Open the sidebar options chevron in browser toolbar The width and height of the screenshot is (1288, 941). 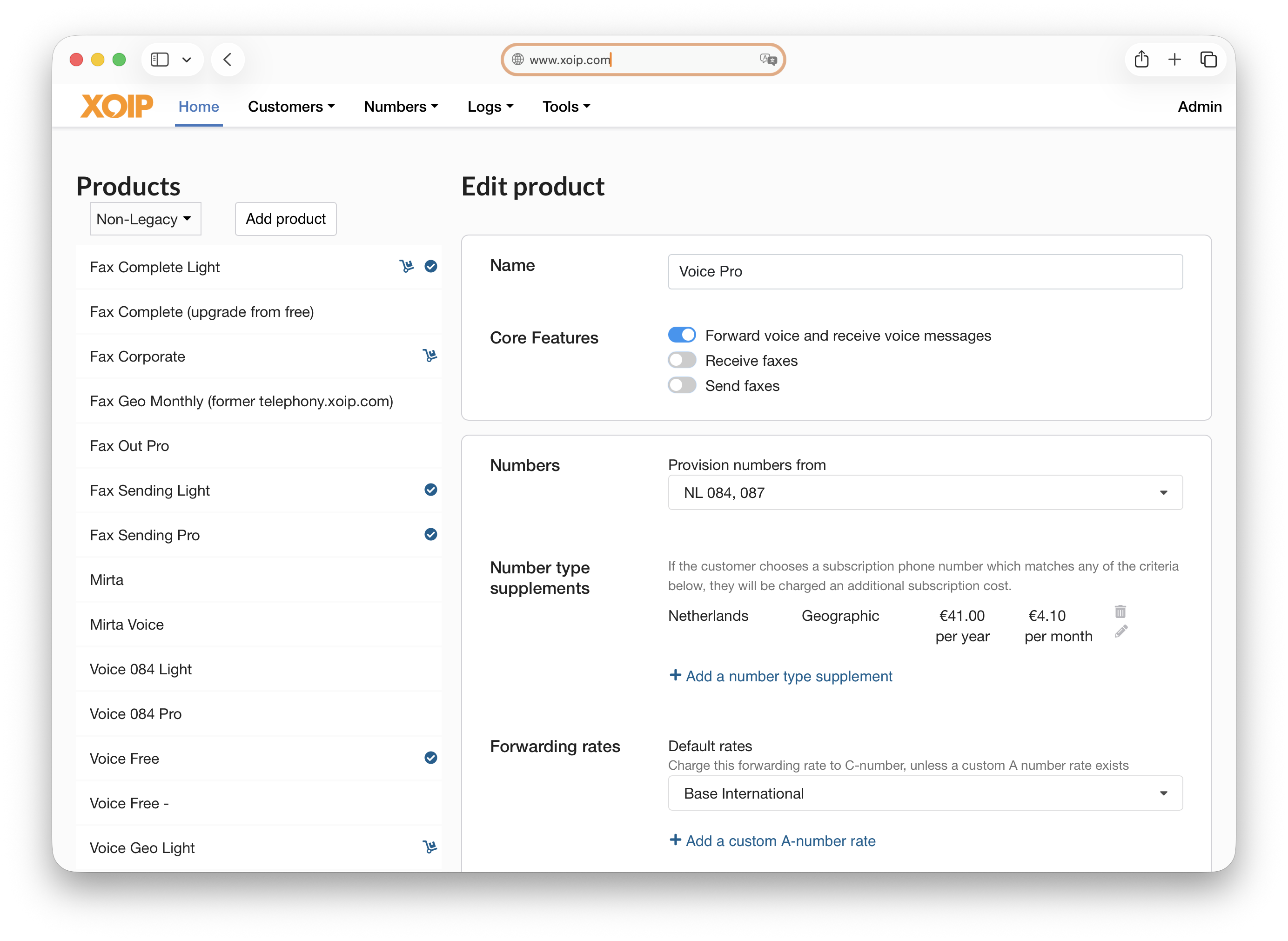(x=186, y=59)
